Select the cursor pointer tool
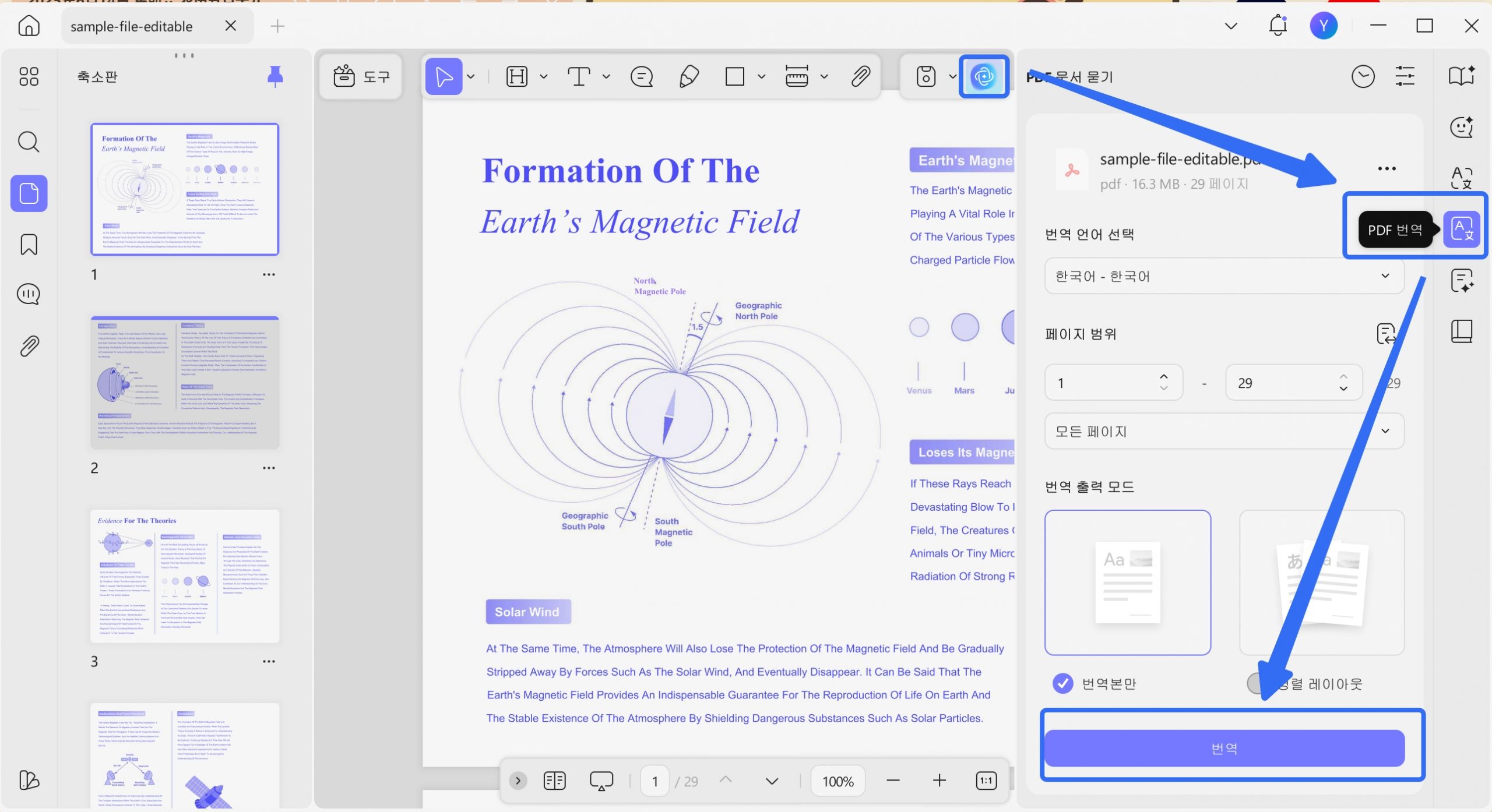This screenshot has height=812, width=1492. click(x=444, y=76)
